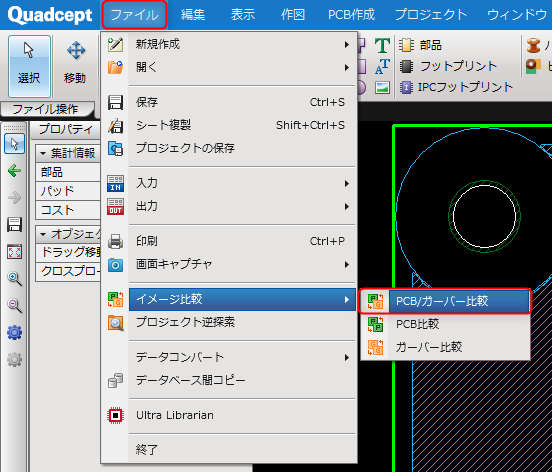Click the 出力 OUT icon

[115, 206]
